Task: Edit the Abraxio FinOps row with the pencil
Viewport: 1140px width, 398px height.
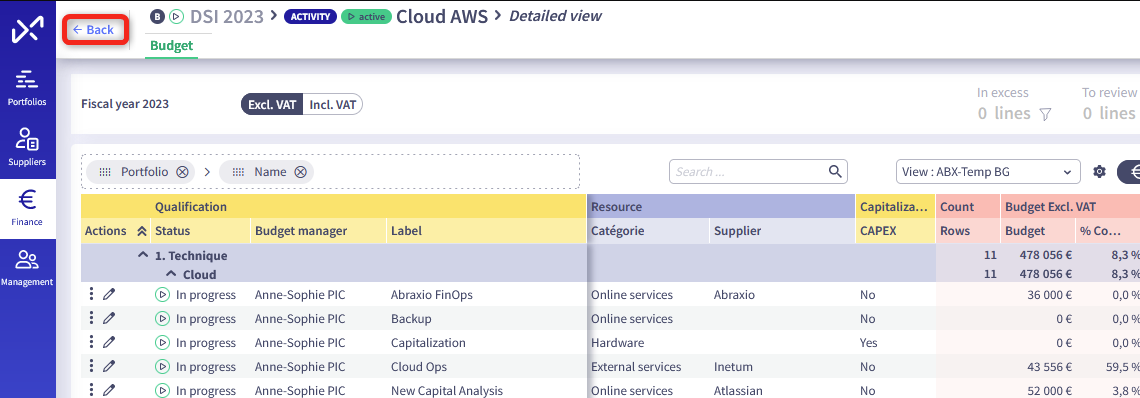Action: click(x=109, y=295)
